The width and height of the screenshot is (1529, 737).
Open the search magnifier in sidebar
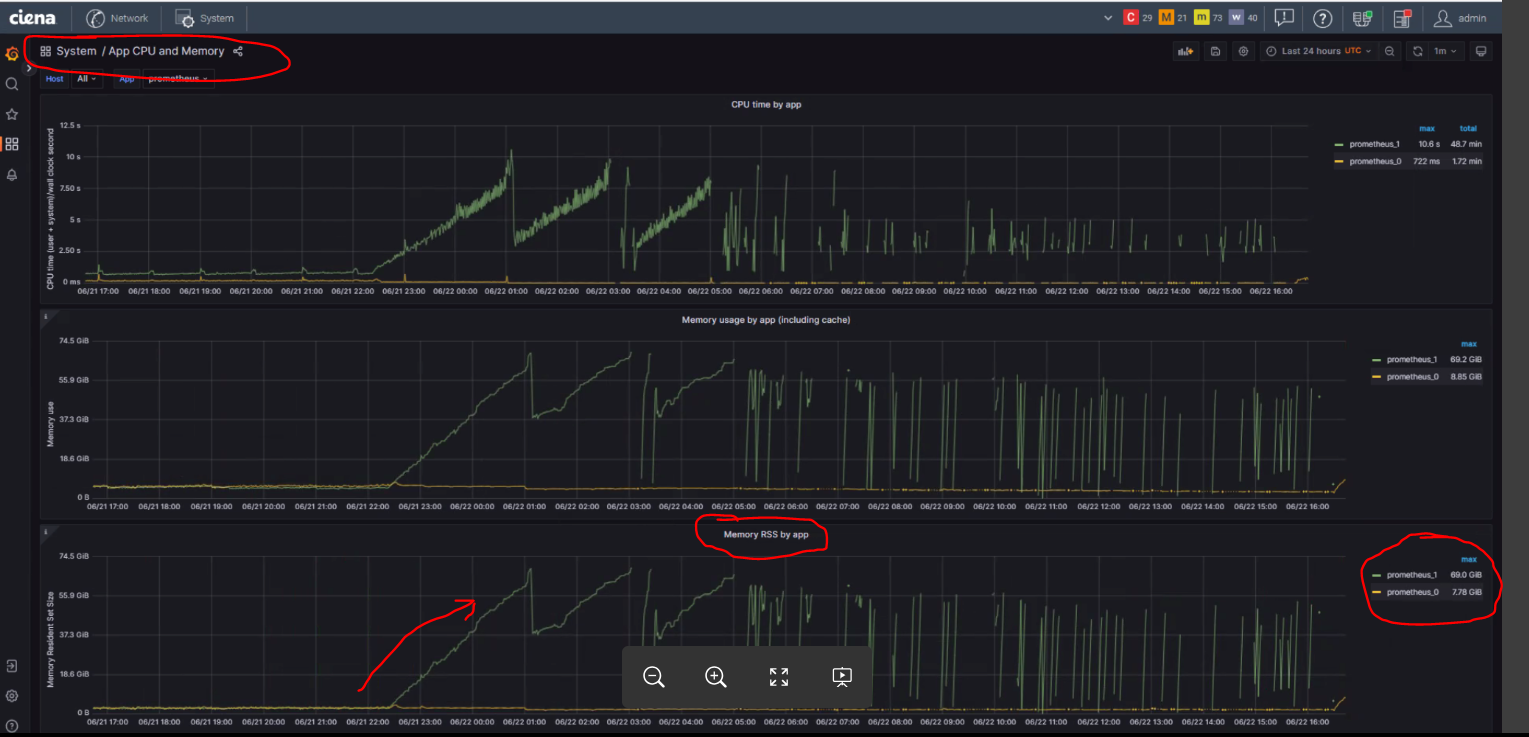tap(12, 84)
